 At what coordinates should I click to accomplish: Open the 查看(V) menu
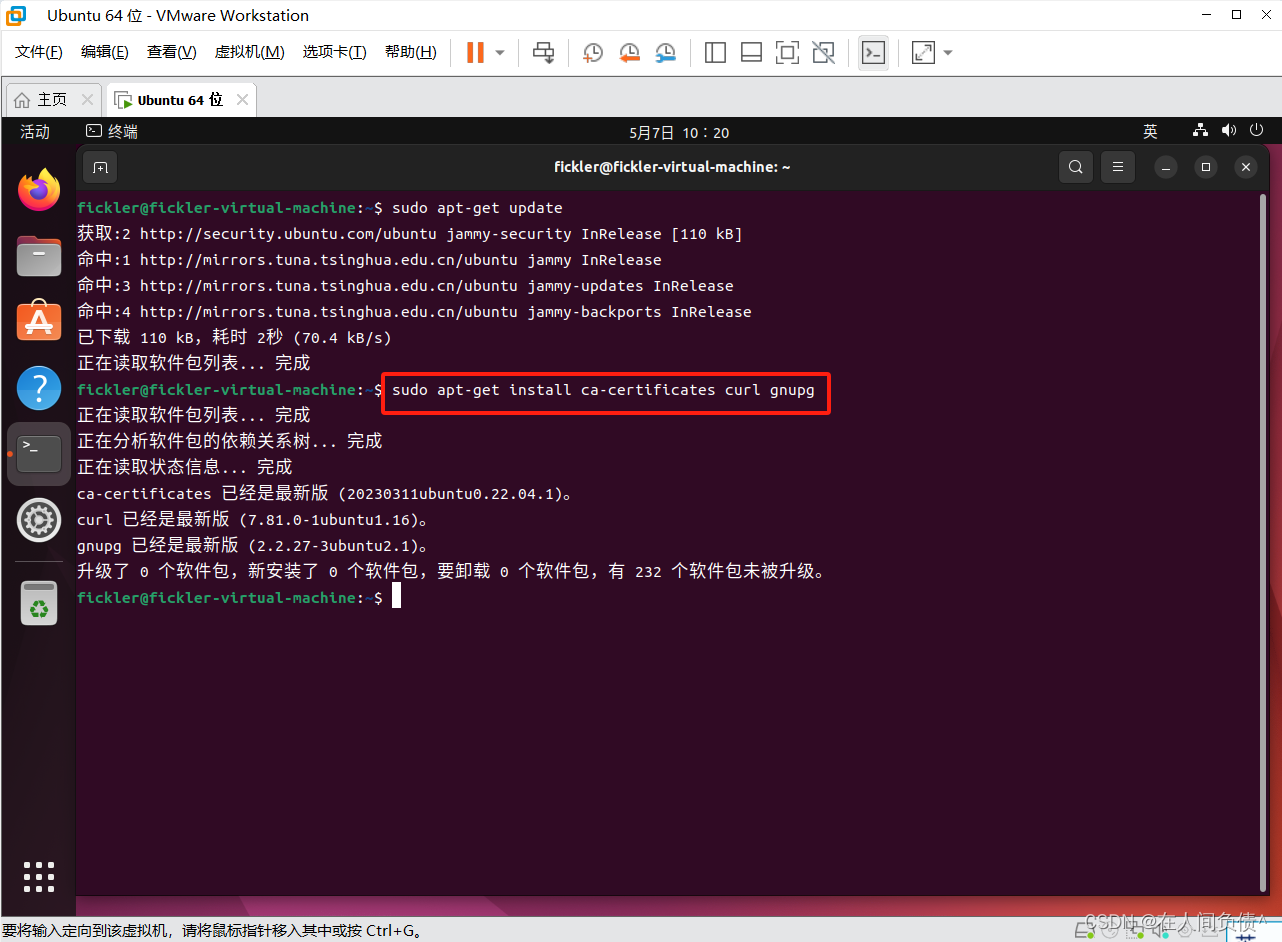[x=171, y=52]
